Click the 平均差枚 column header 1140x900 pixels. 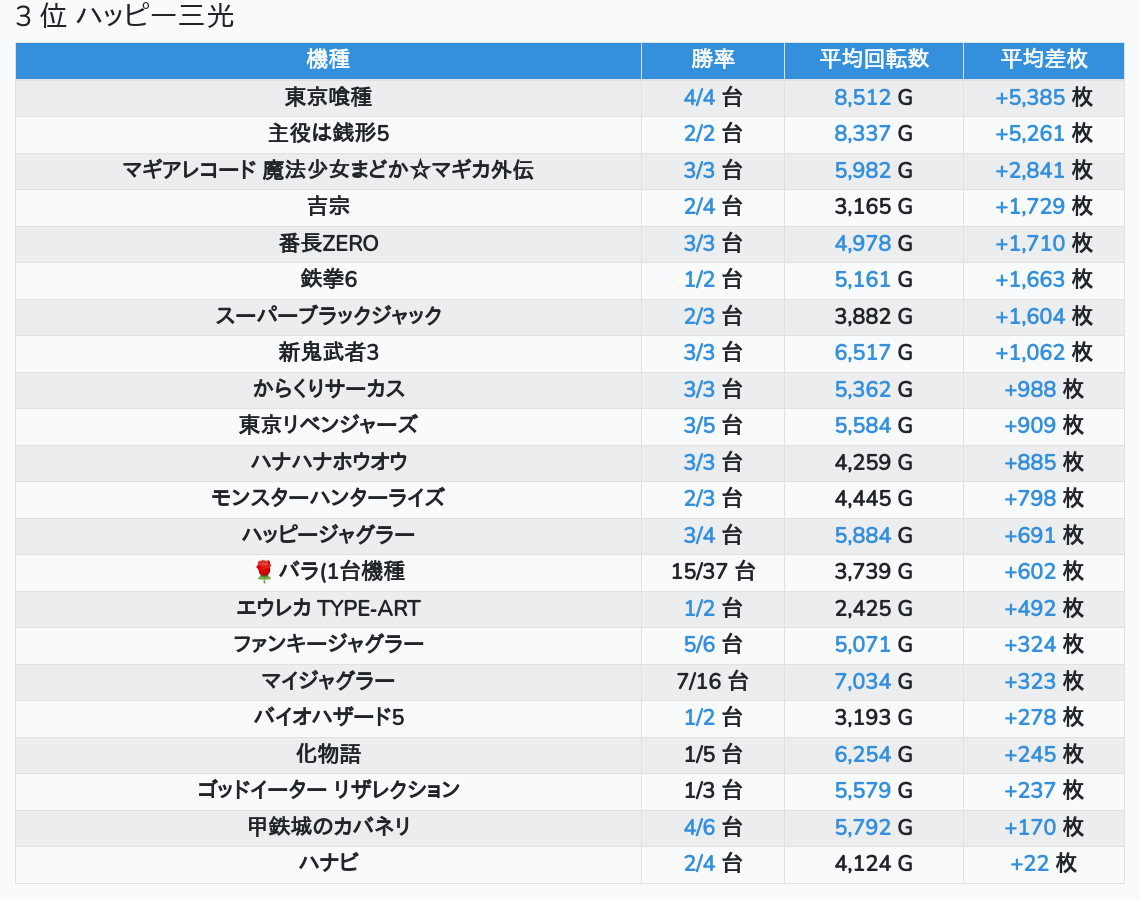[x=1043, y=59]
